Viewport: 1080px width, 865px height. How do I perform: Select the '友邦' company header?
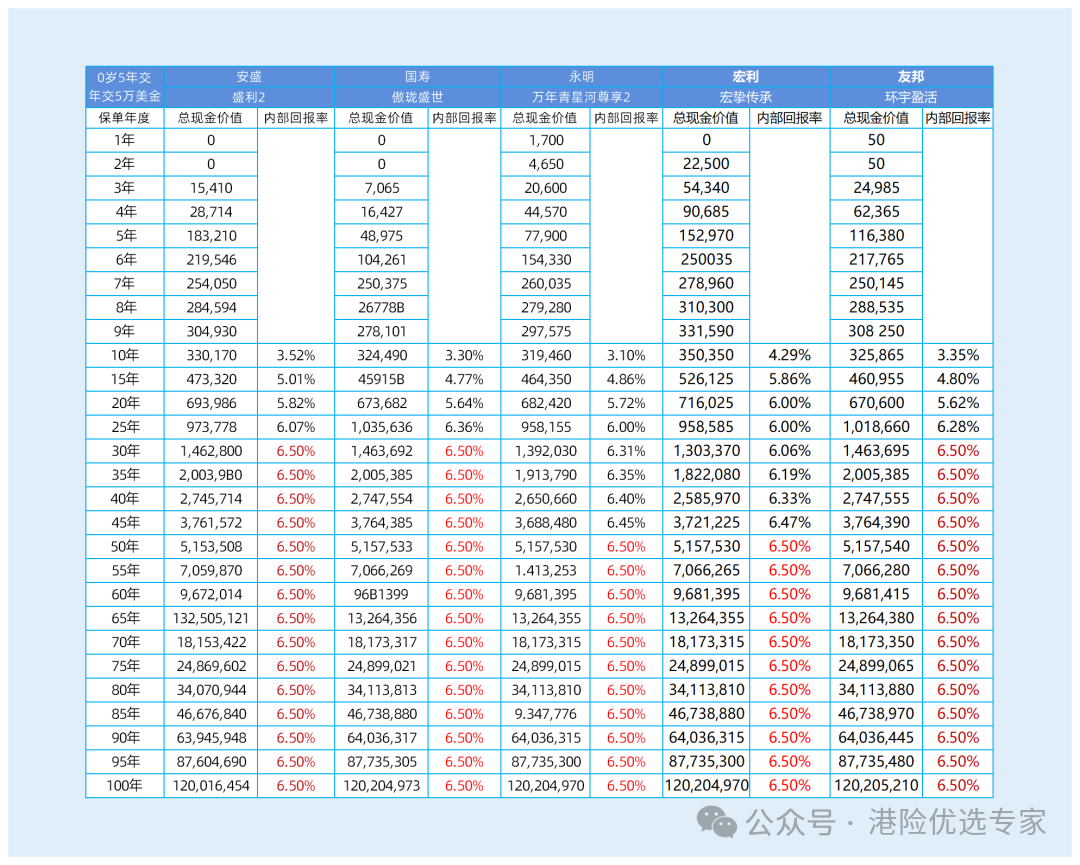[911, 76]
